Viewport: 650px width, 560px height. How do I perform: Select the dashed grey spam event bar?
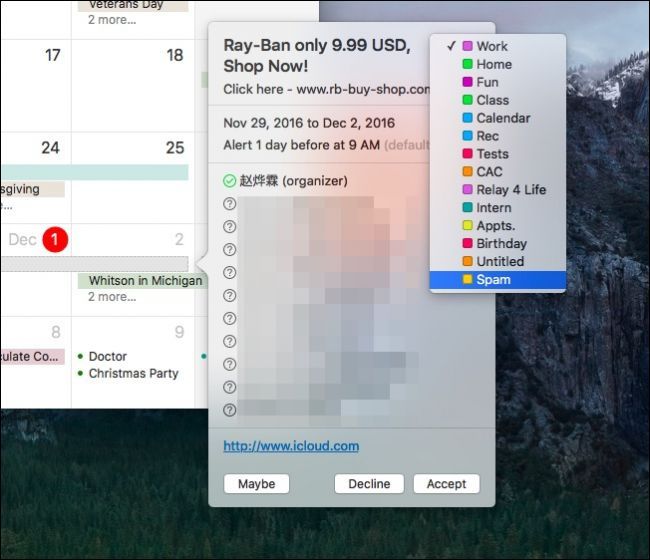pos(95,264)
